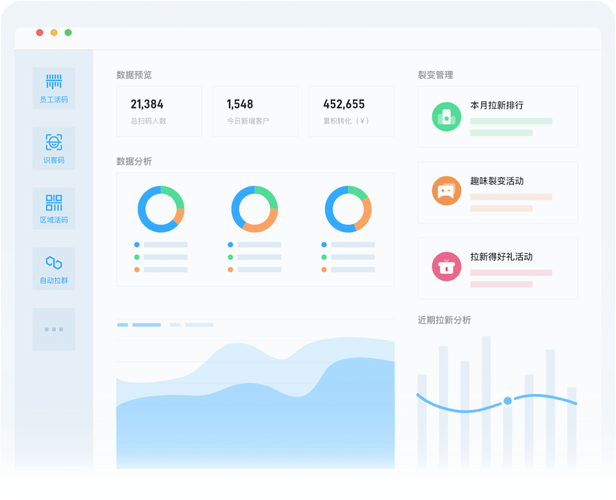
Task: Select the 今日新增客户 stat card showing 1,548
Action: pyautogui.click(x=255, y=111)
